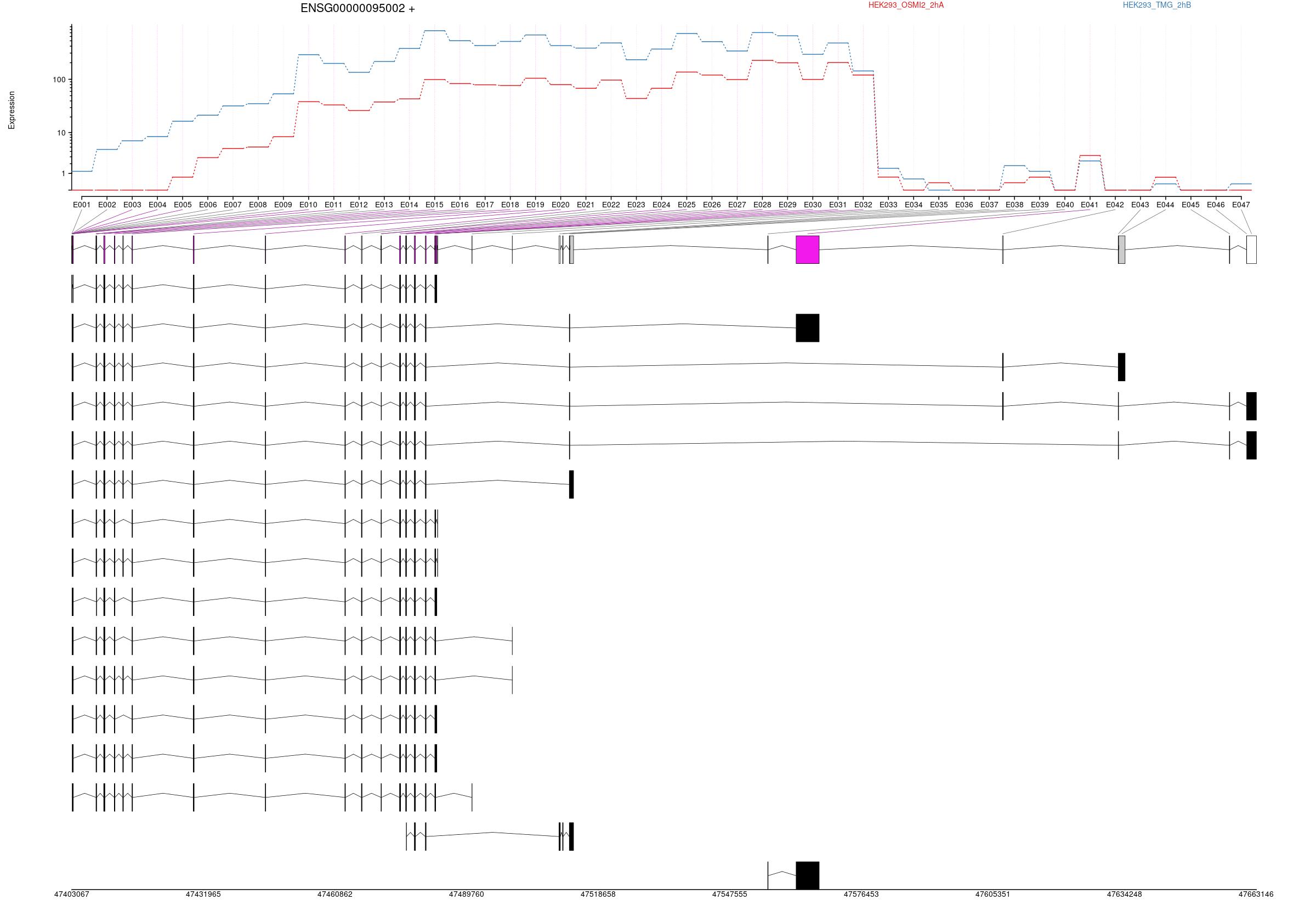The width and height of the screenshot is (1316, 905).
Task: Click genomic coordinate 47460862
Action: (335, 895)
